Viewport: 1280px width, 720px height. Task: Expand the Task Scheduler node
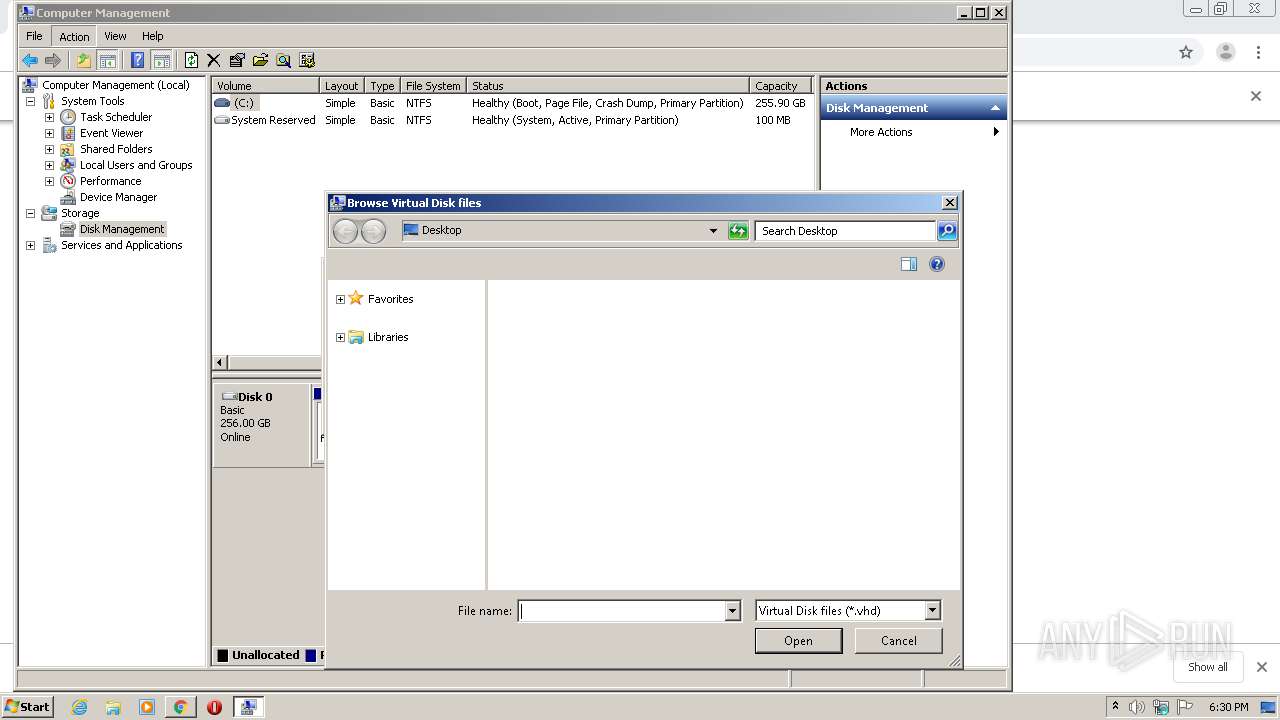(49, 117)
